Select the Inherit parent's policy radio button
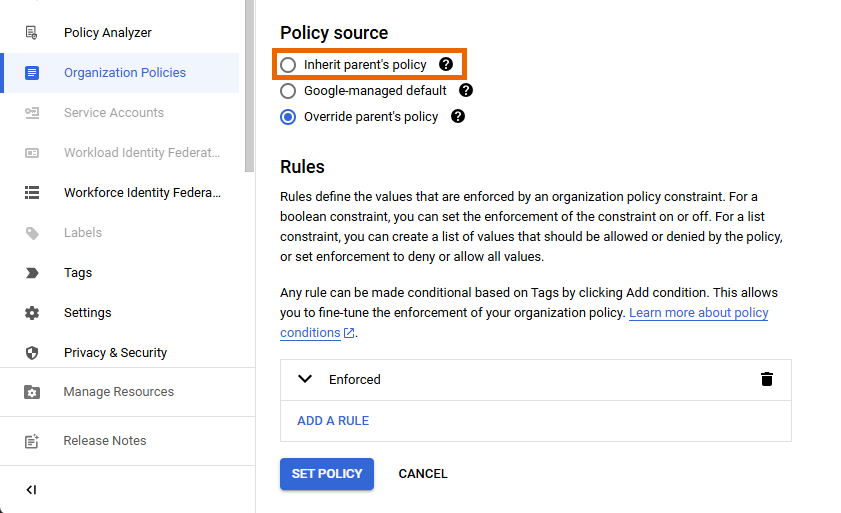Image resolution: width=841 pixels, height=513 pixels. pyautogui.click(x=288, y=65)
